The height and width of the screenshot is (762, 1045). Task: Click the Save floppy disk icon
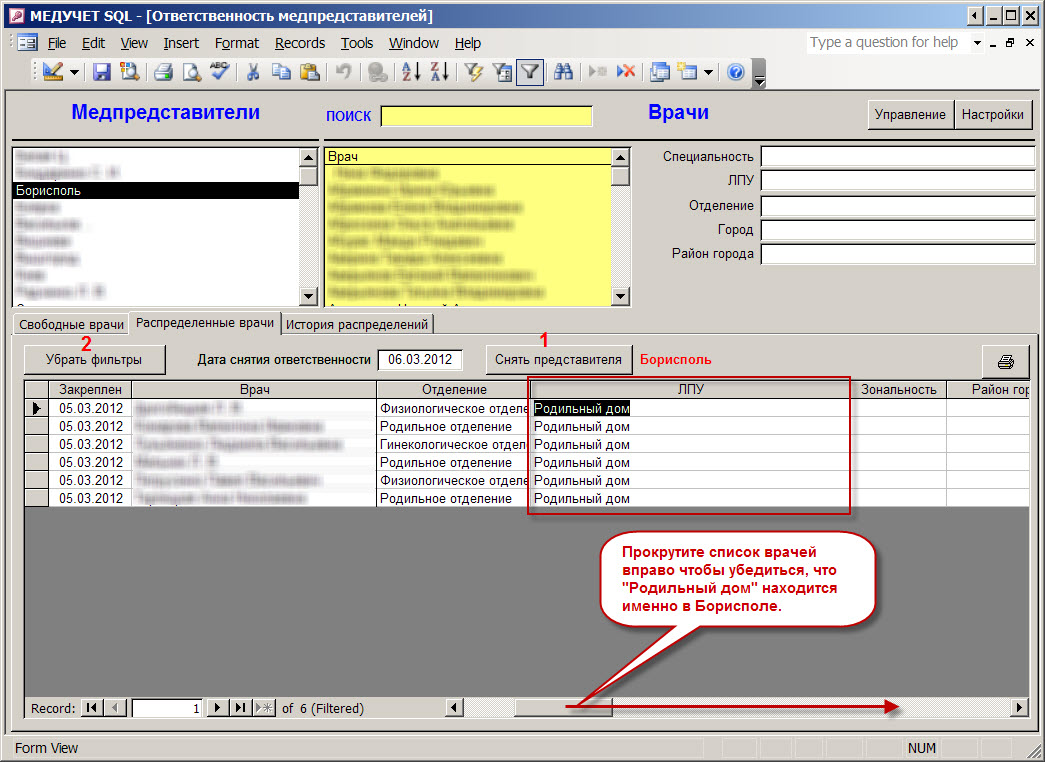101,71
